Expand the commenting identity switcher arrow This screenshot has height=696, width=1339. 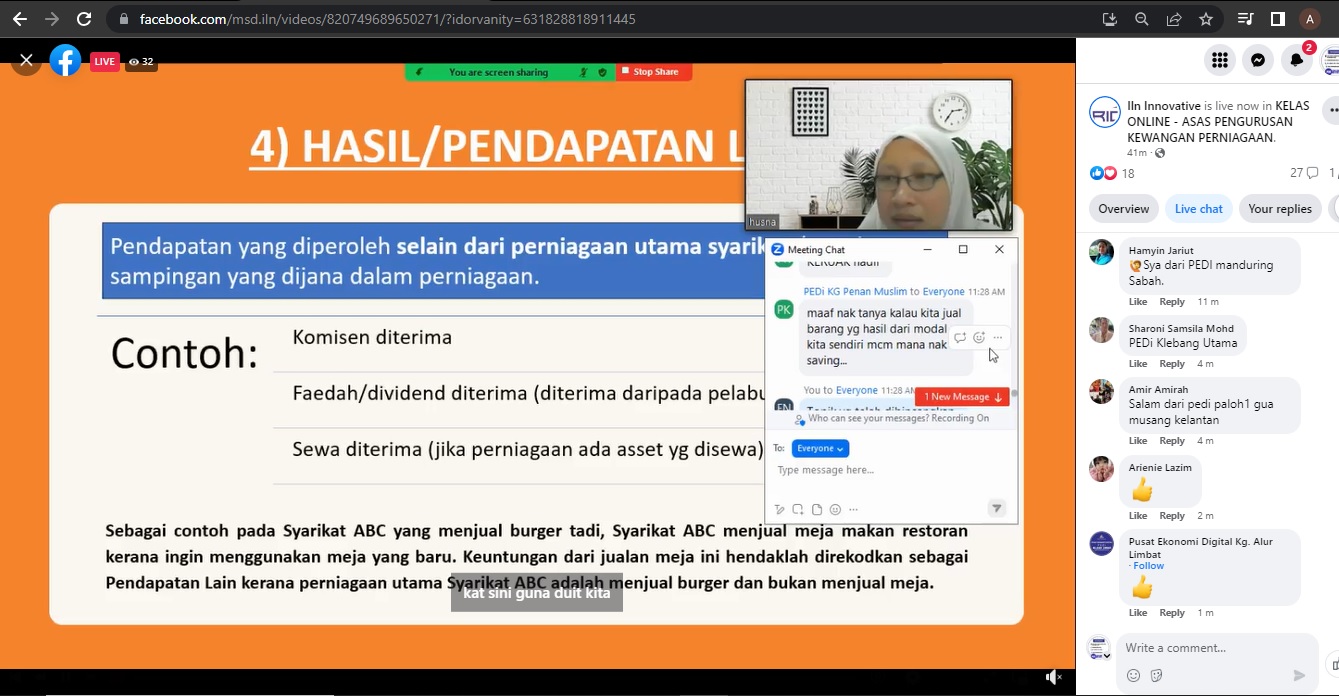(1107, 656)
